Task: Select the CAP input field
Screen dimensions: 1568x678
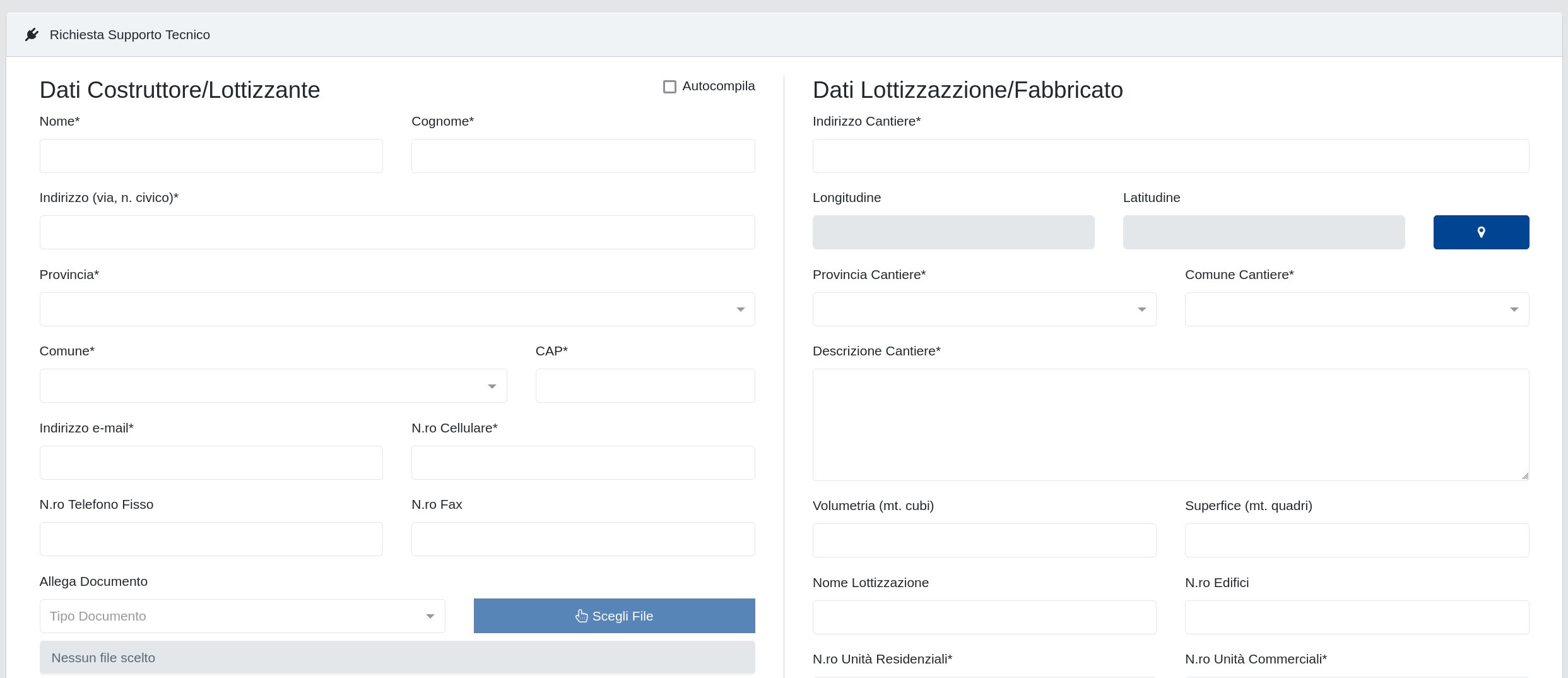Action: [645, 386]
